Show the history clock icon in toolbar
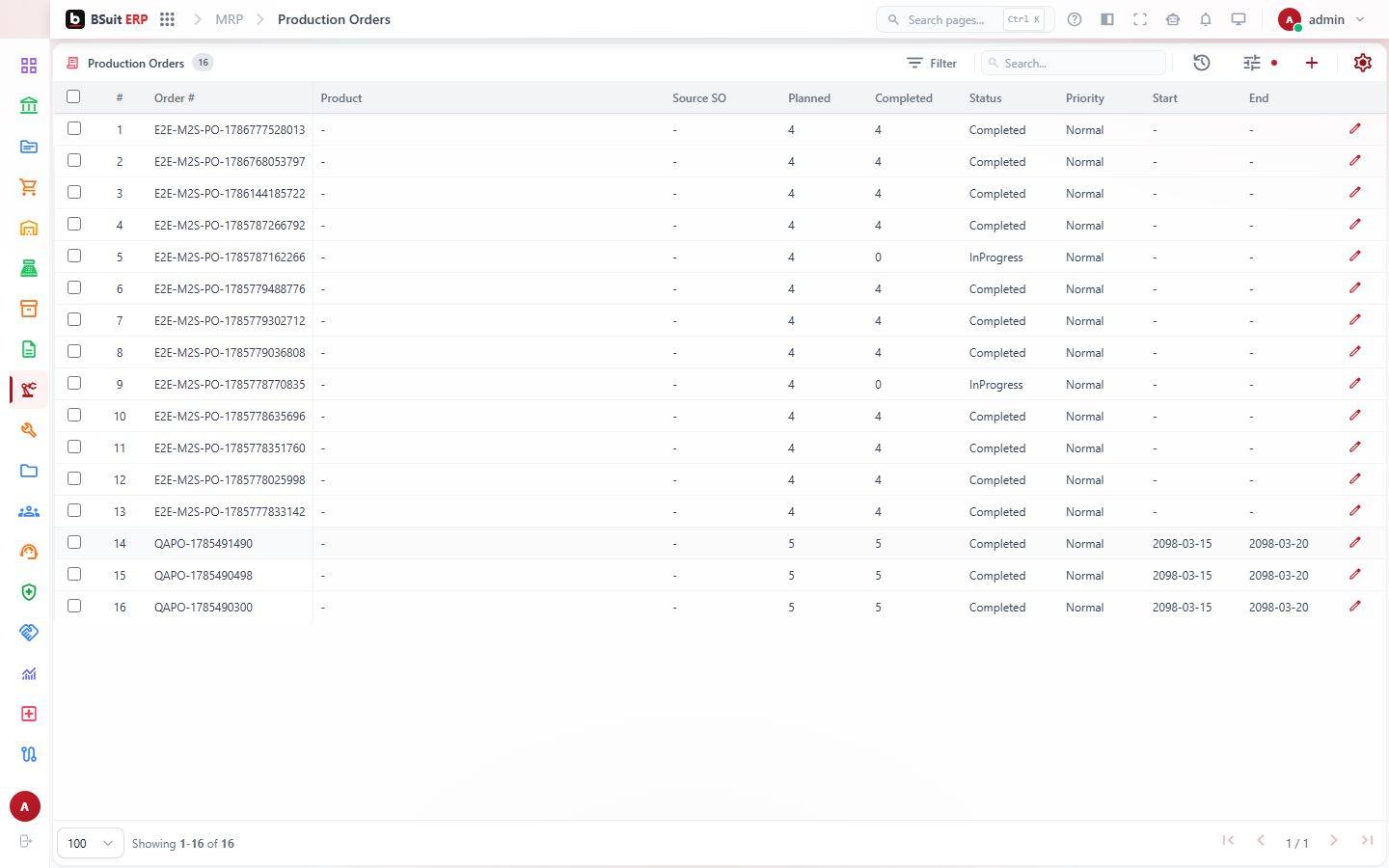Screen dimensions: 1389x868 tap(1202, 63)
